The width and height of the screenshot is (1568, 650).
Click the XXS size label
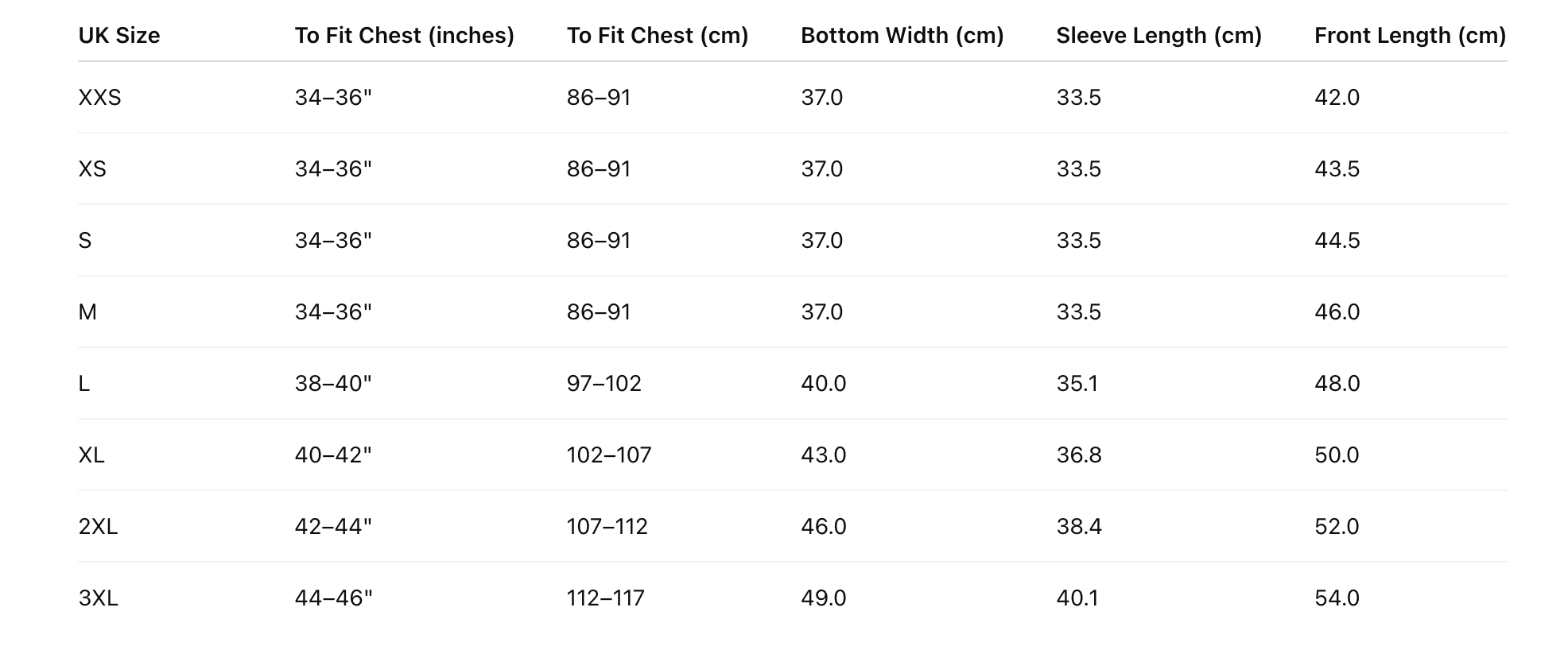(x=99, y=98)
